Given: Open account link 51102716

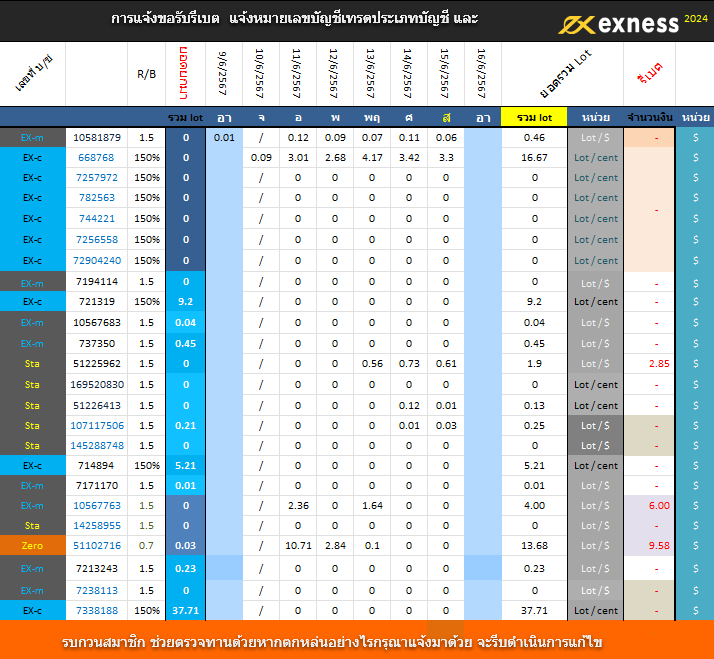Looking at the screenshot, I should pos(96,546).
